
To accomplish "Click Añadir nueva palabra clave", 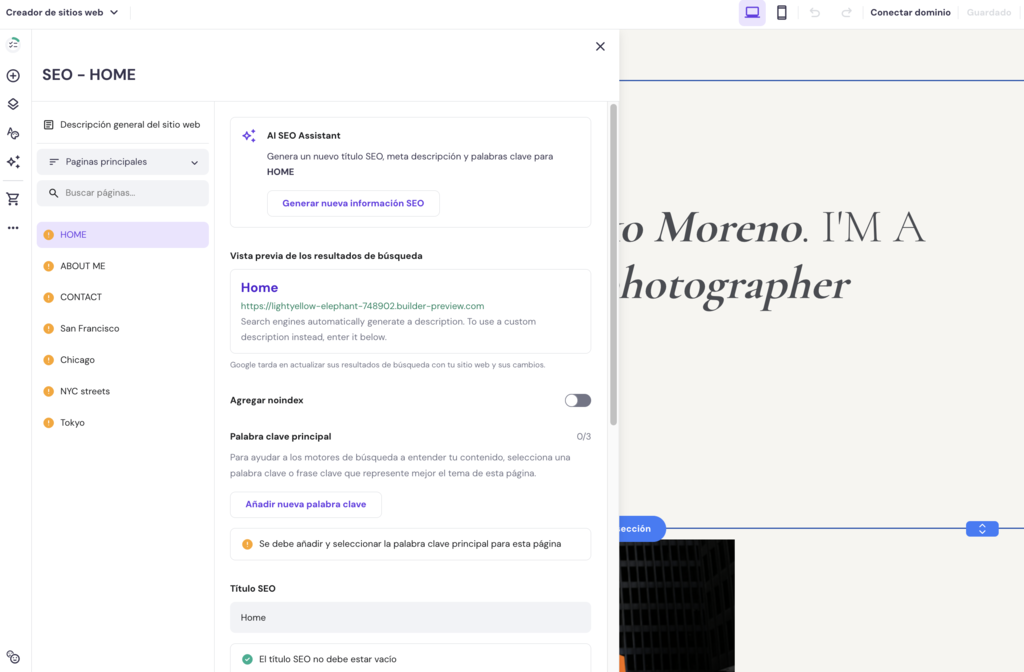I will click(x=305, y=504).
